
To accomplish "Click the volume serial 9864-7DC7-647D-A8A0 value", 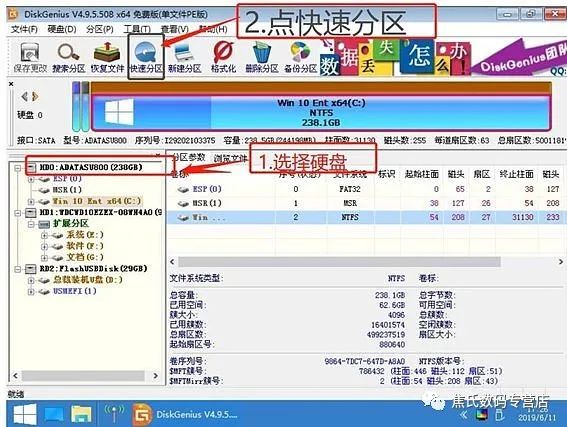I will [364, 361].
